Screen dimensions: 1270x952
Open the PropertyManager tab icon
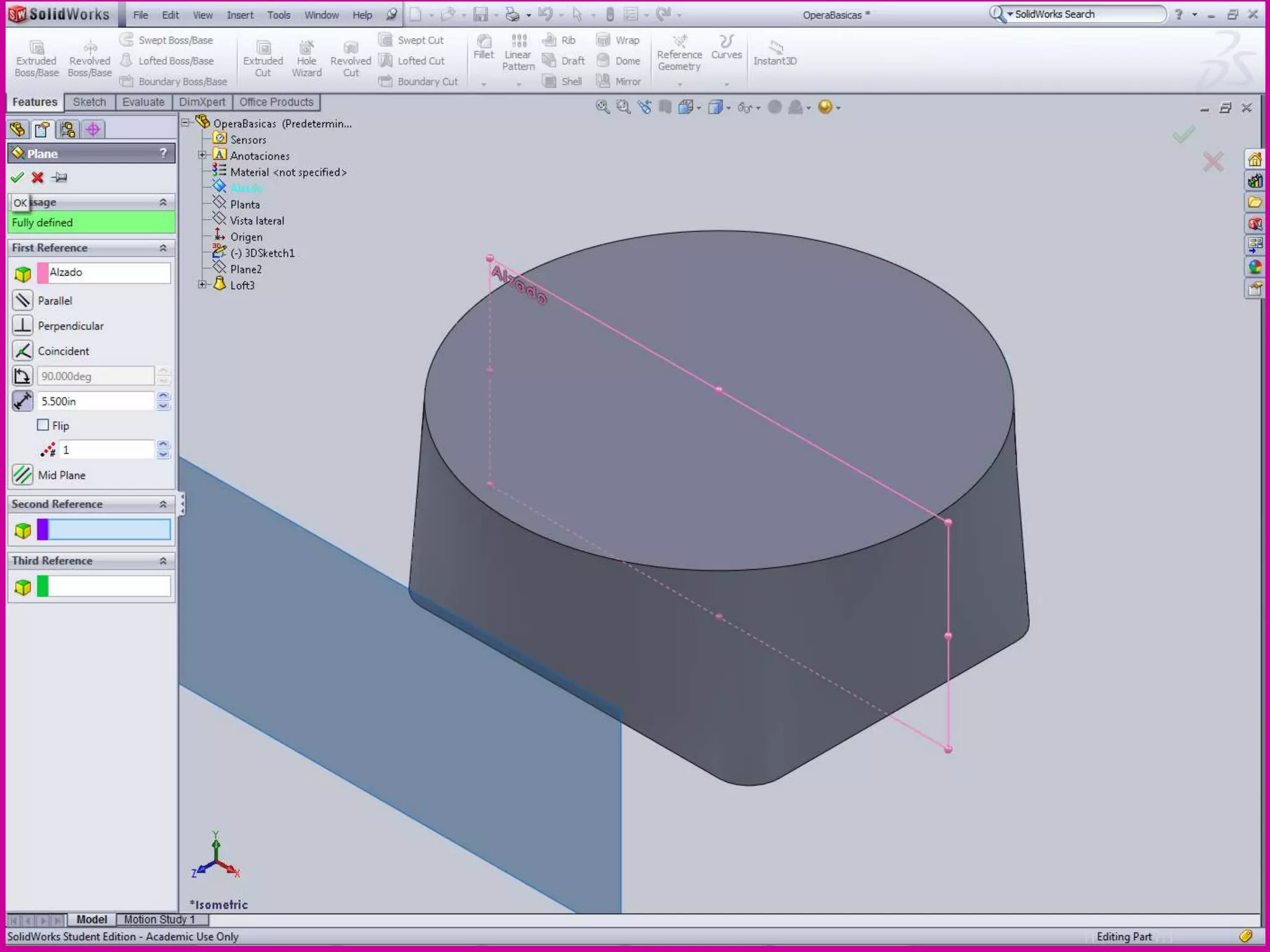coord(42,130)
